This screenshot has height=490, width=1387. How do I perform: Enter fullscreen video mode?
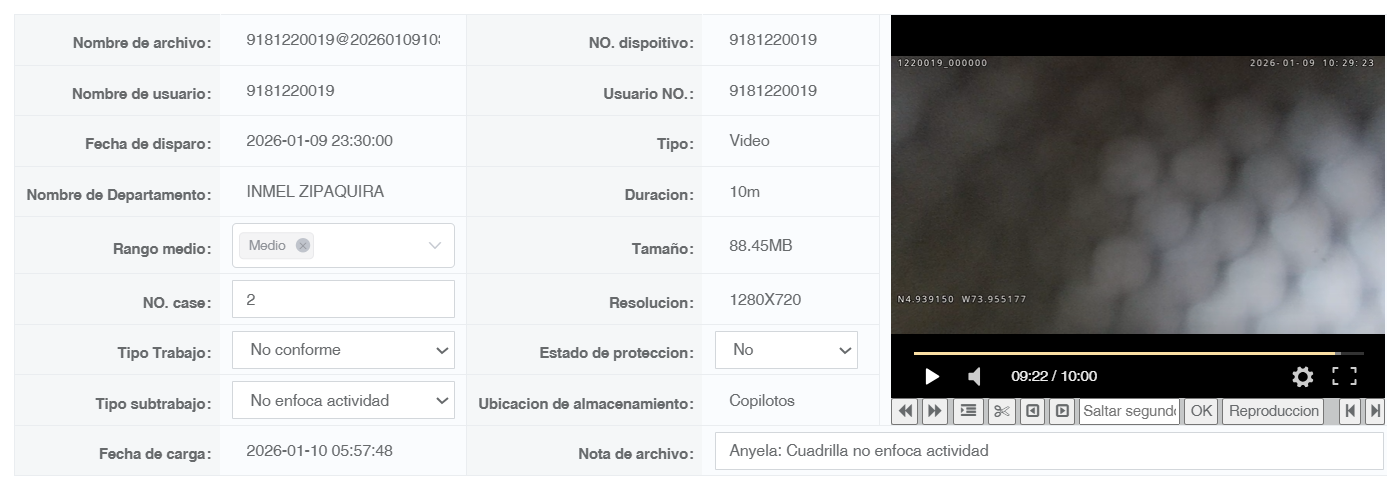[1345, 376]
